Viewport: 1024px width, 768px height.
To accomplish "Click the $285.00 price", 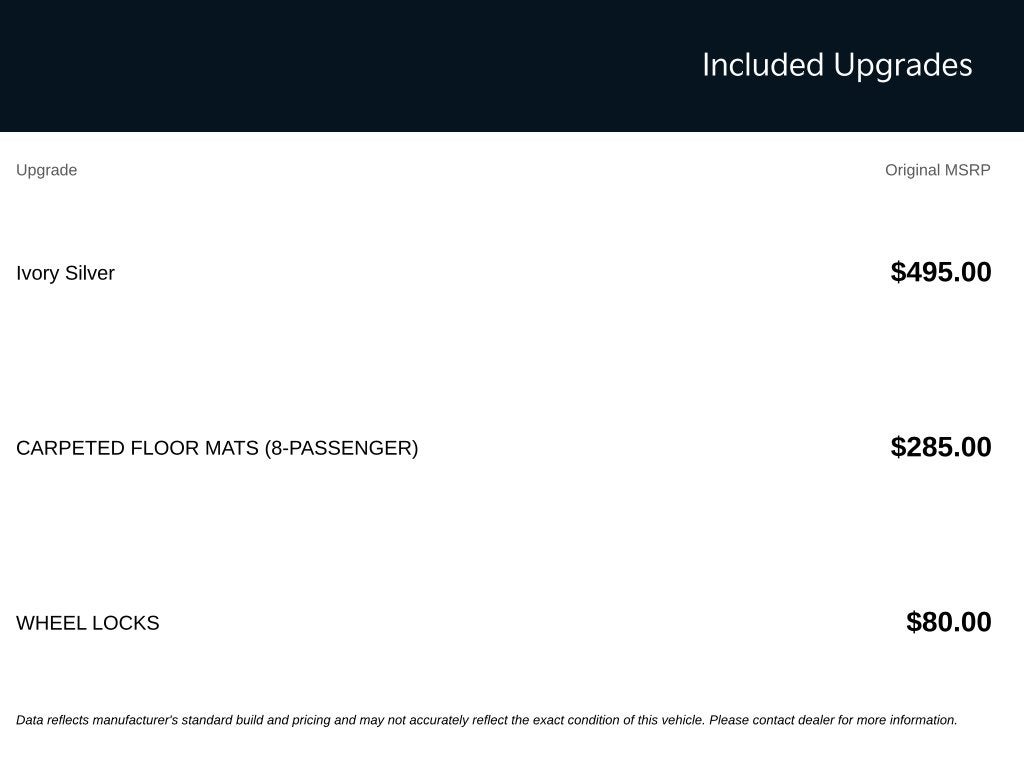I will 941,447.
